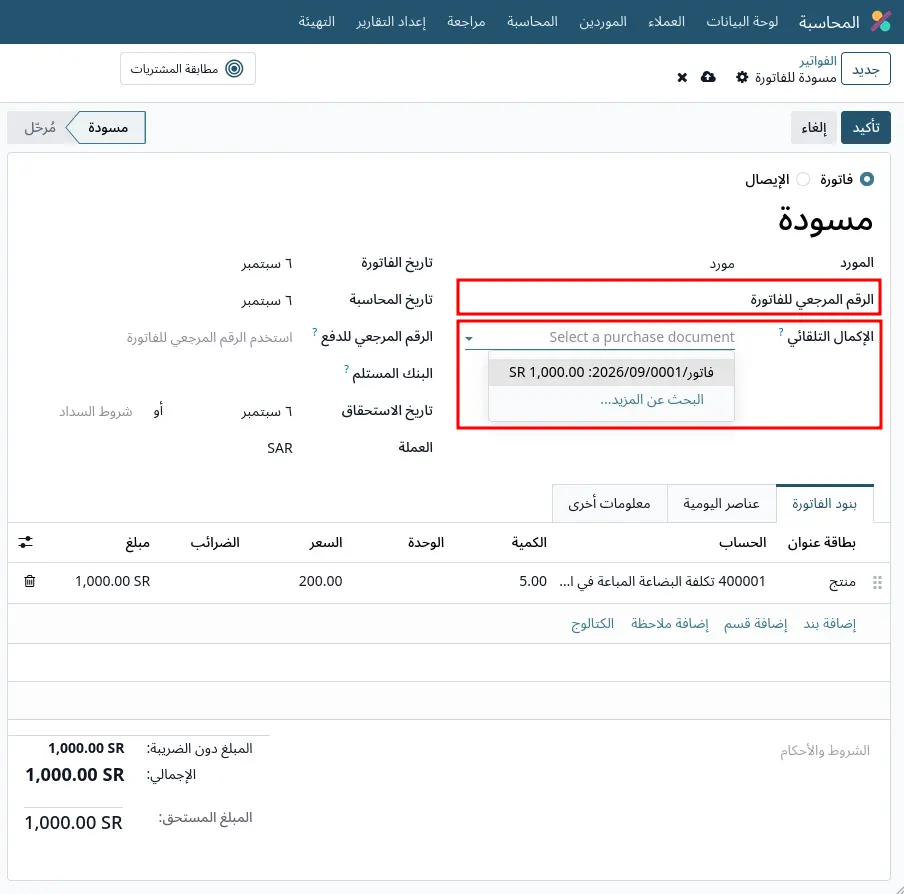This screenshot has height=894, width=904.
Task: Select the الإيصال radio option
Action: tap(803, 179)
